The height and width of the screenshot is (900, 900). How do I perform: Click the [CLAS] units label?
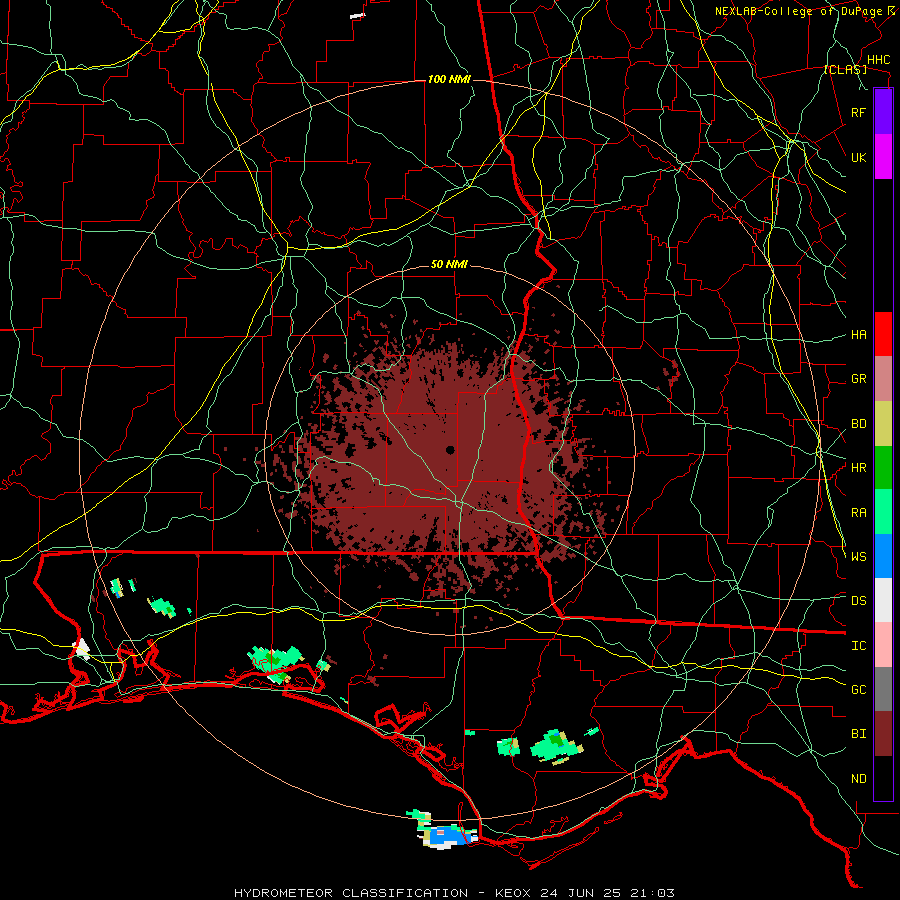point(845,70)
